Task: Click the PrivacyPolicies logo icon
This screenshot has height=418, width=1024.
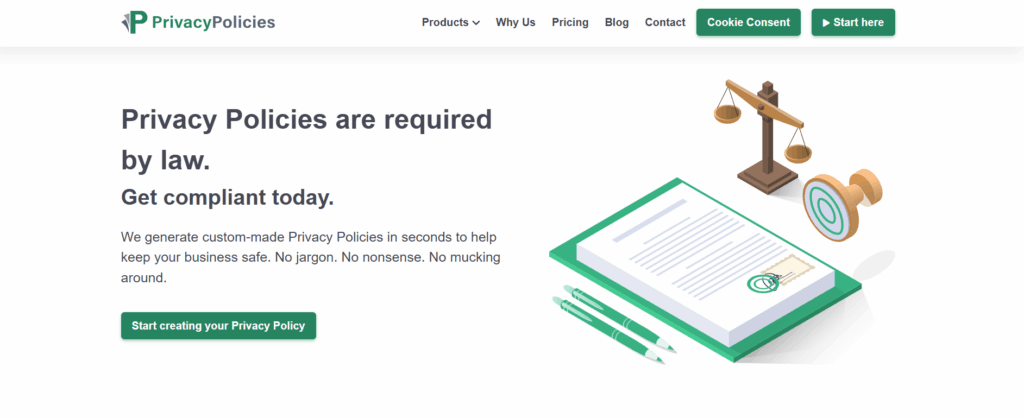Action: click(134, 22)
